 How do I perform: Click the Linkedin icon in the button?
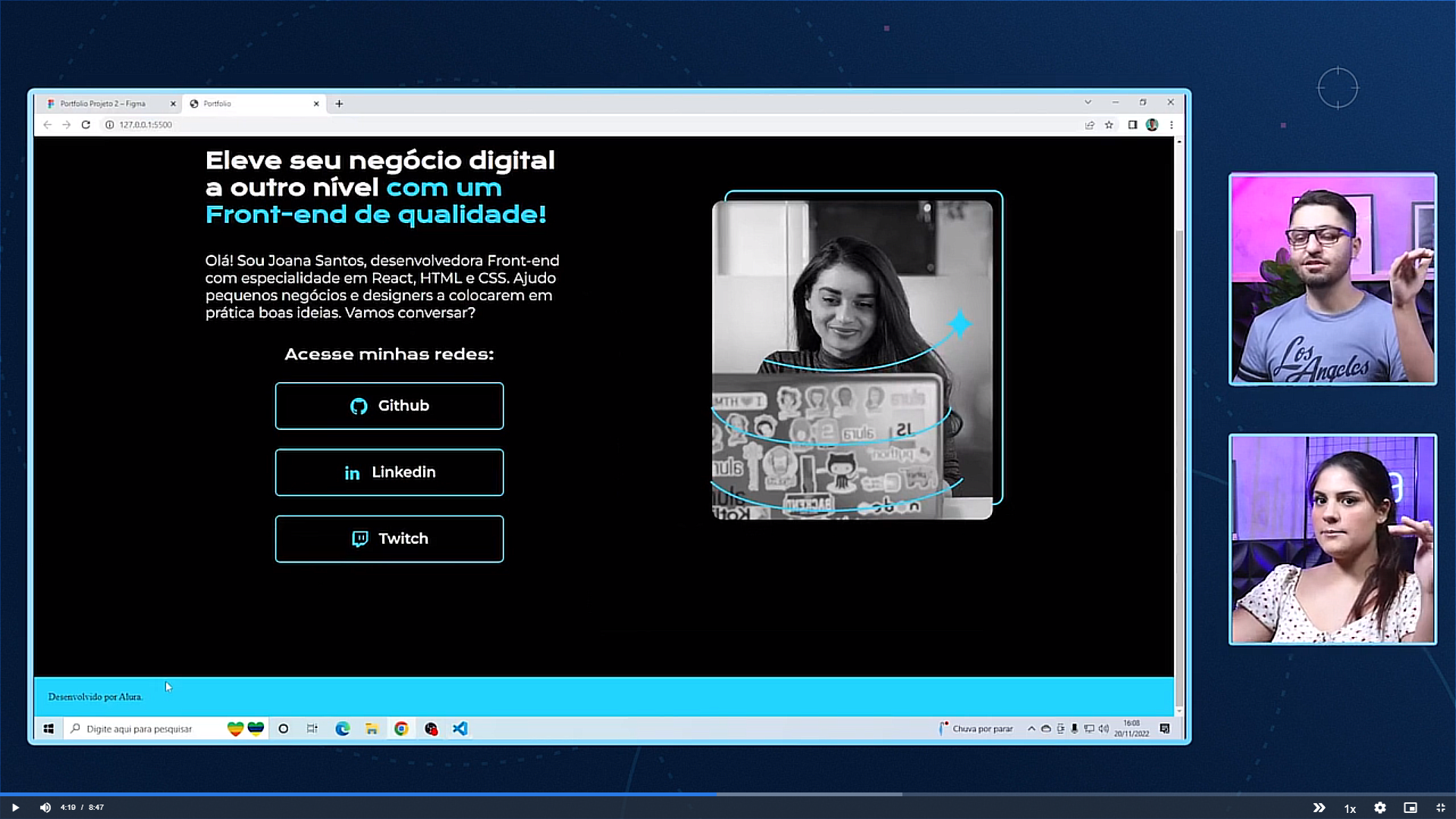[x=352, y=472]
